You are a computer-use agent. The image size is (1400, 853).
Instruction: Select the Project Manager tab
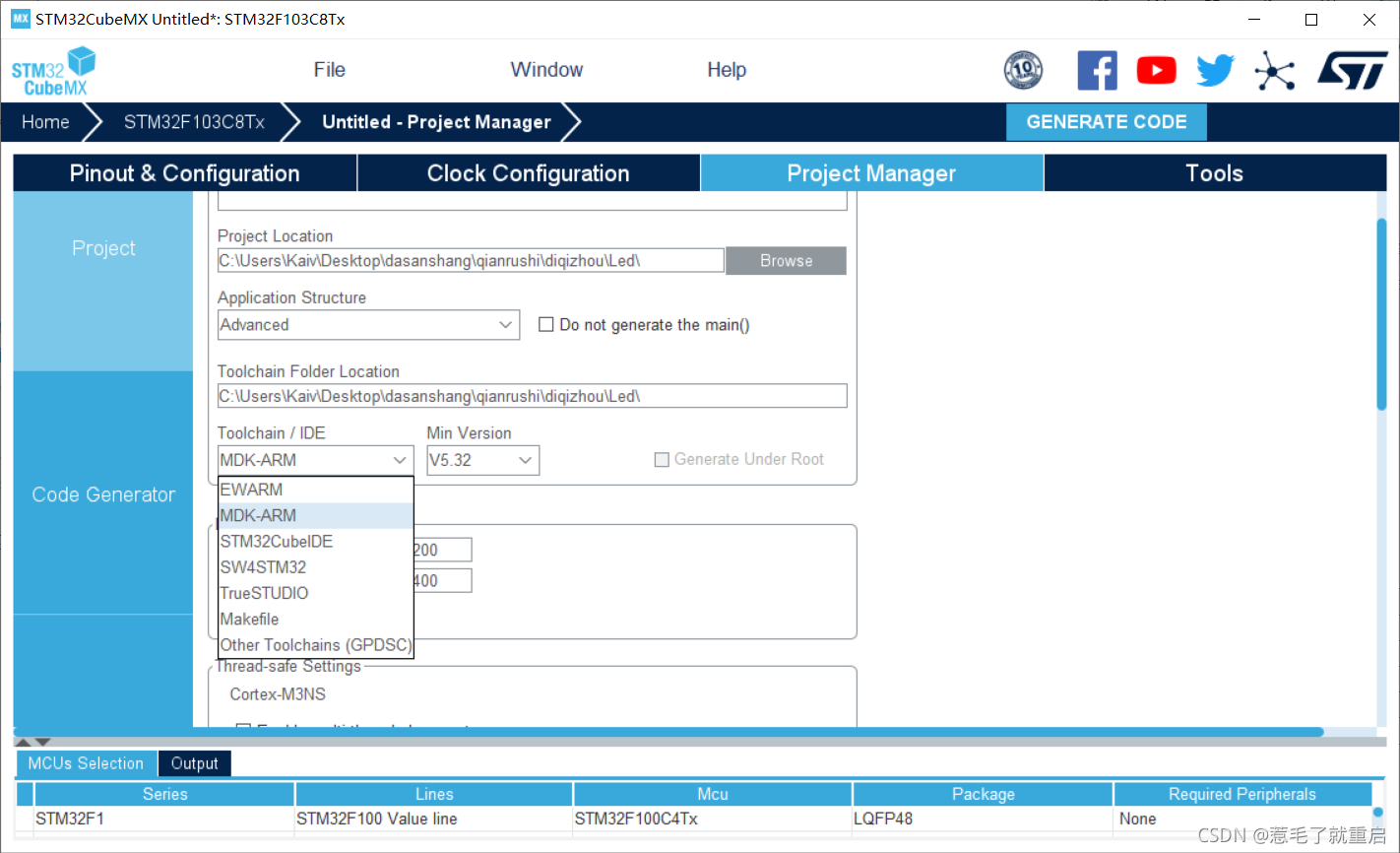coord(871,173)
